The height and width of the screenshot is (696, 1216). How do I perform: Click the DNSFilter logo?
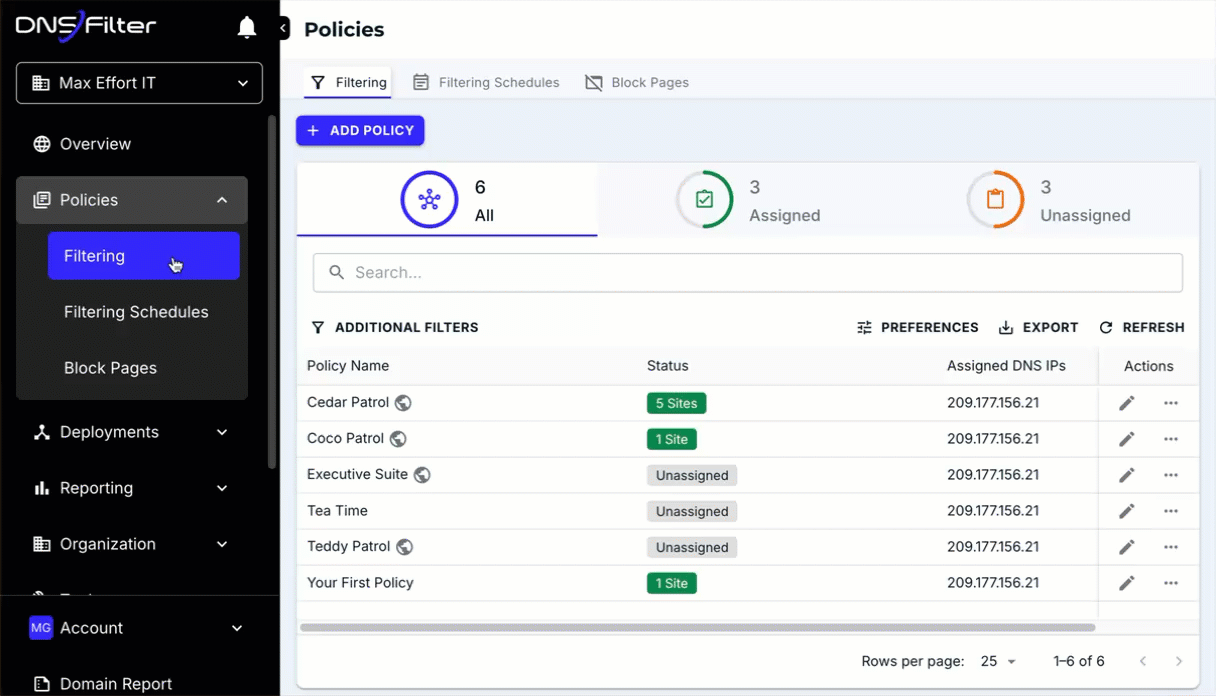(85, 26)
